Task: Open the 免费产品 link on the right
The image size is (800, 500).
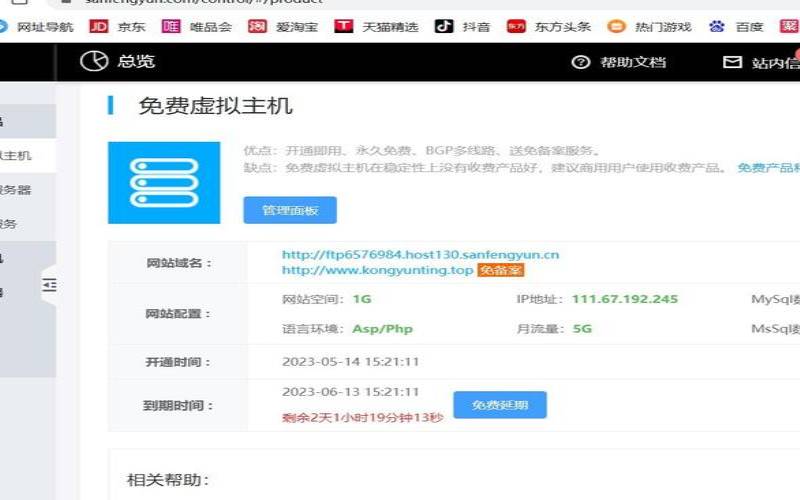Action: [x=768, y=168]
